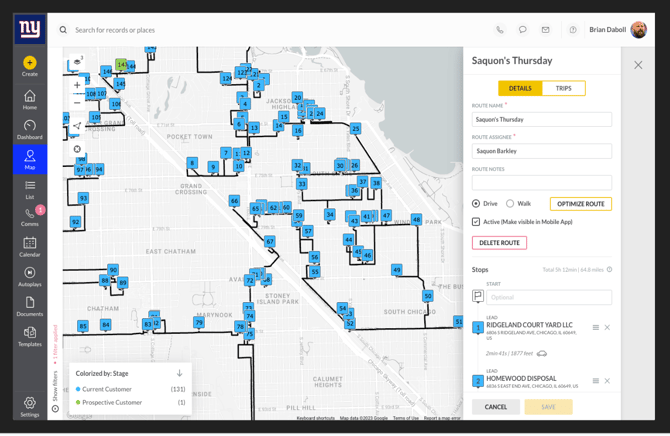Click the Route Assignee field
The width and height of the screenshot is (670, 436).
point(542,151)
